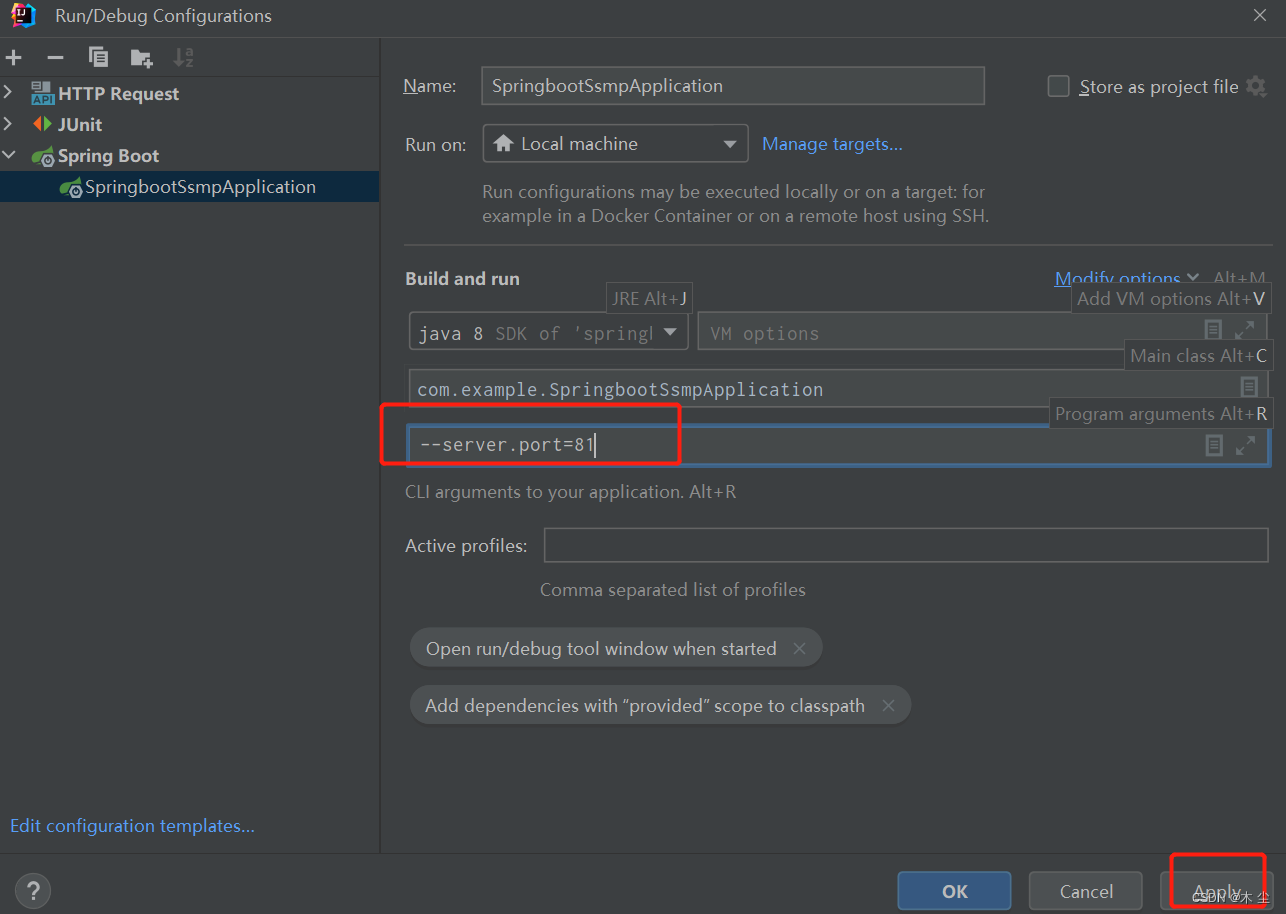The height and width of the screenshot is (914, 1286).
Task: Click Edit configuration templates link
Action: point(132,826)
